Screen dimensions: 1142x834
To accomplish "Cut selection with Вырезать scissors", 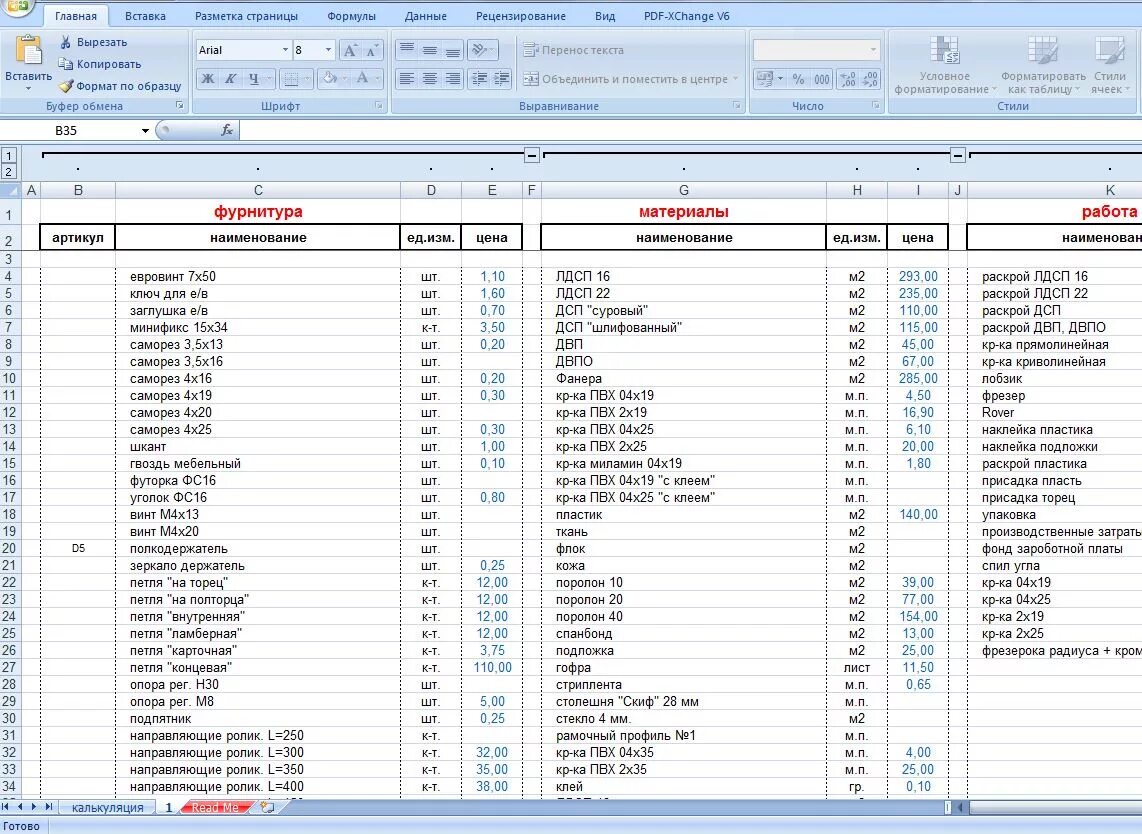I will 93,42.
